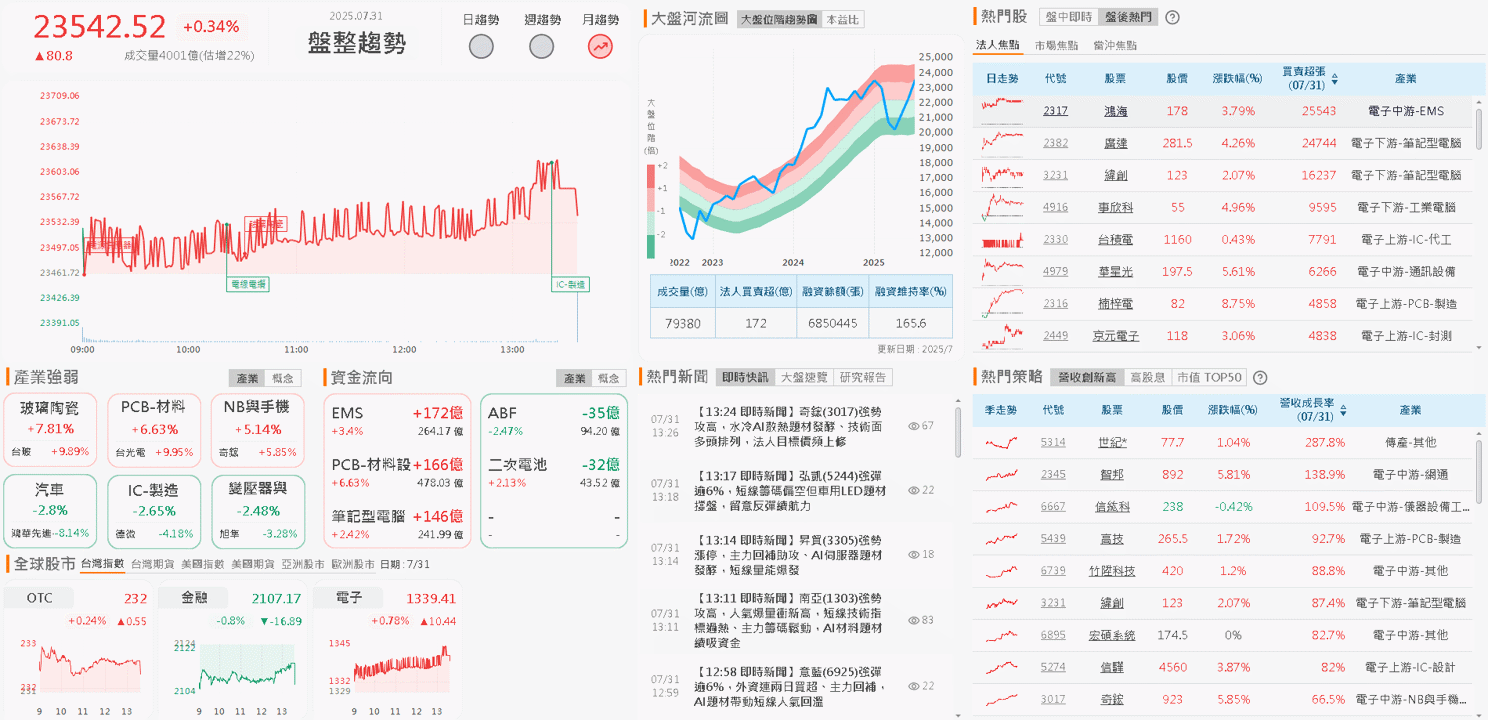
Task: Open 鴻海 daily trend sparkline
Action: pyautogui.click(x=1002, y=110)
